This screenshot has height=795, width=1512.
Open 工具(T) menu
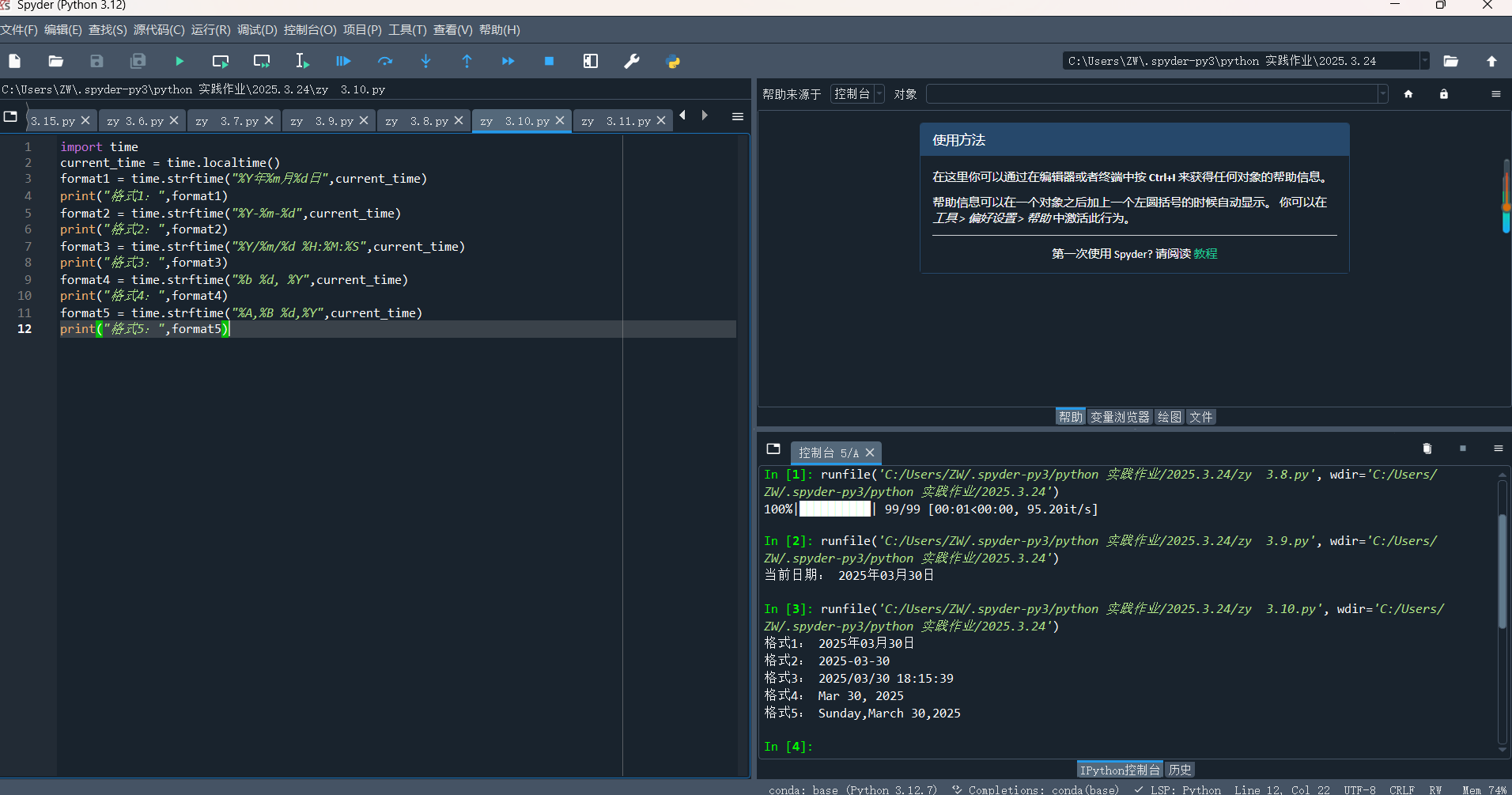(x=407, y=30)
